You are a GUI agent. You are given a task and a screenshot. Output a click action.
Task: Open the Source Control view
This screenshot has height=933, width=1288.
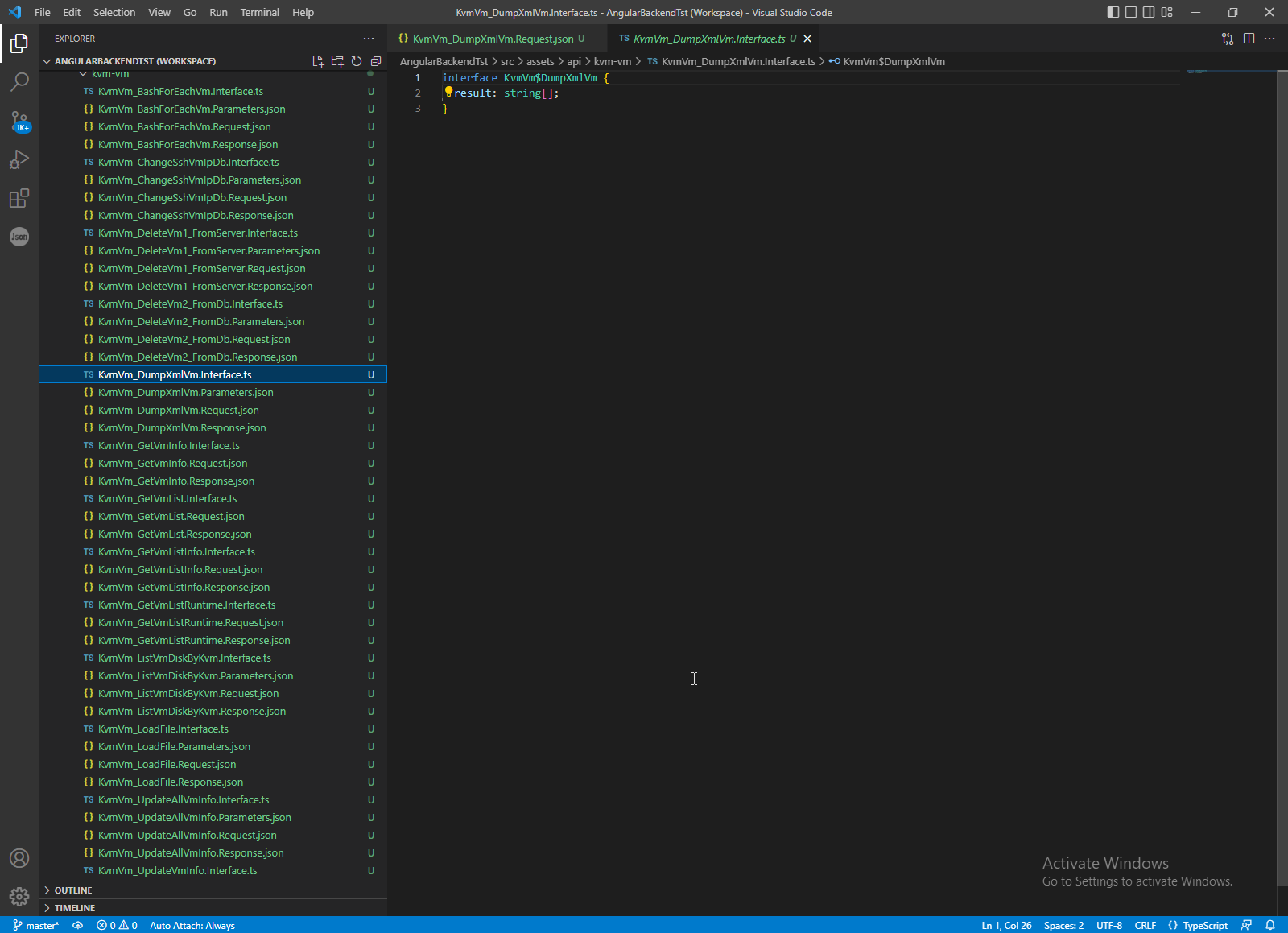click(19, 121)
